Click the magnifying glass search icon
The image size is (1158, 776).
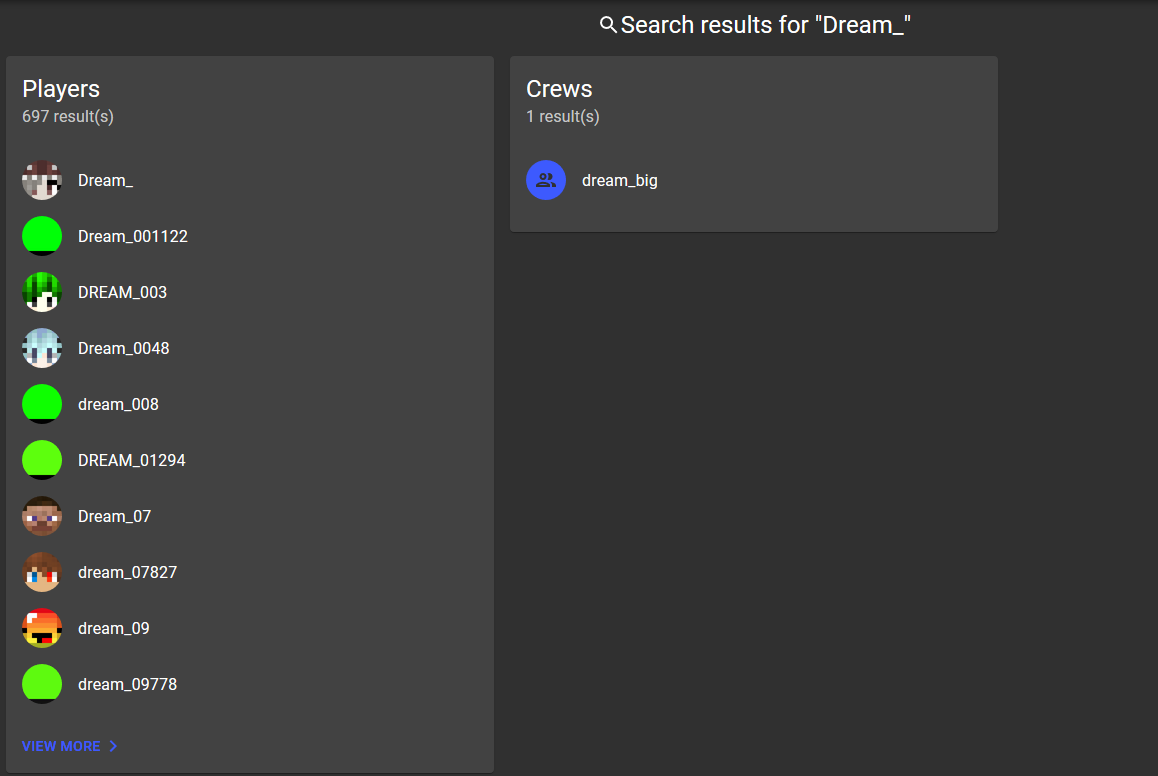tap(608, 25)
